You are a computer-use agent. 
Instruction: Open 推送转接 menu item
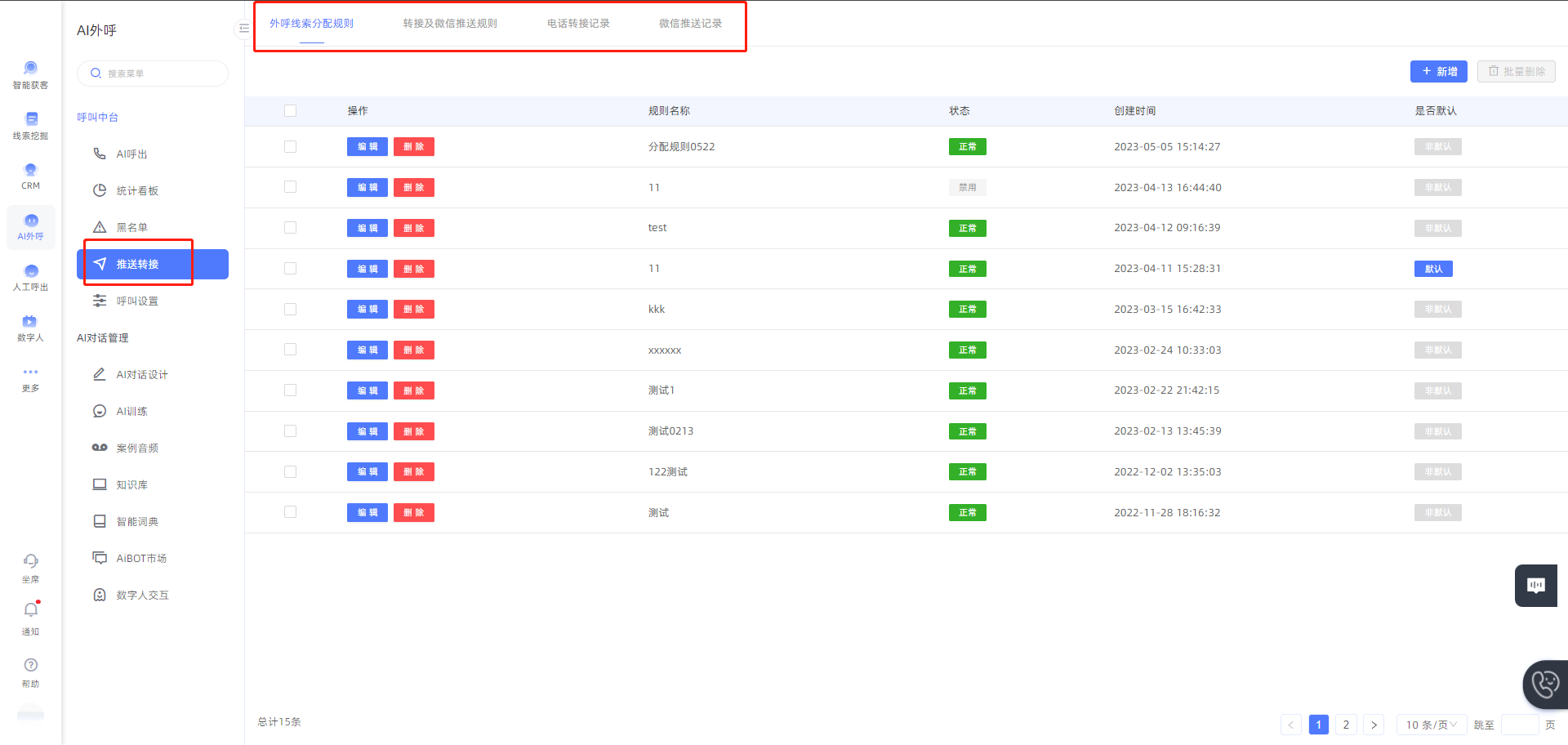click(x=153, y=265)
